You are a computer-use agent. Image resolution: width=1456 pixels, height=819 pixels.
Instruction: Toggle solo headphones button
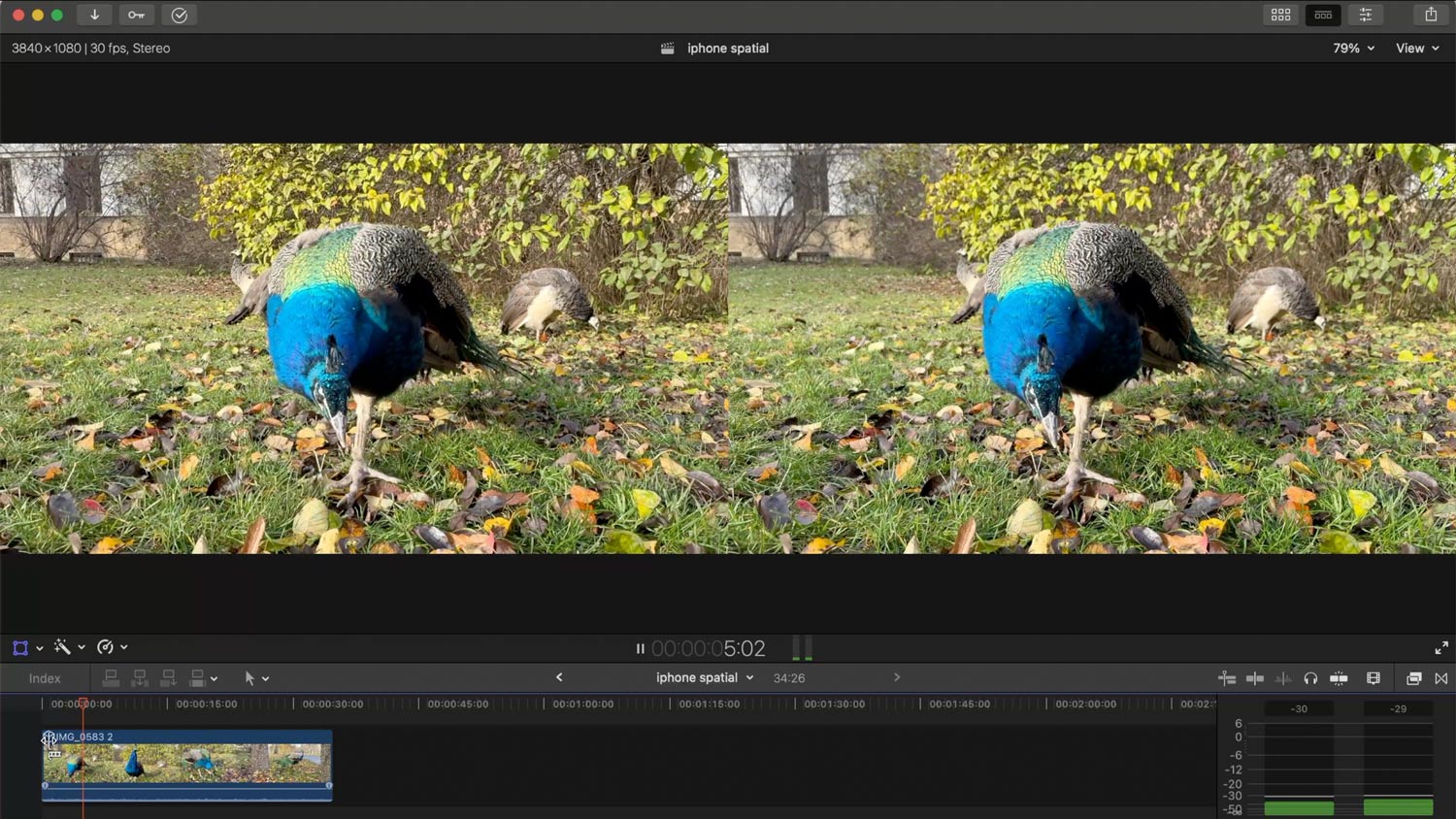pyautogui.click(x=1310, y=678)
